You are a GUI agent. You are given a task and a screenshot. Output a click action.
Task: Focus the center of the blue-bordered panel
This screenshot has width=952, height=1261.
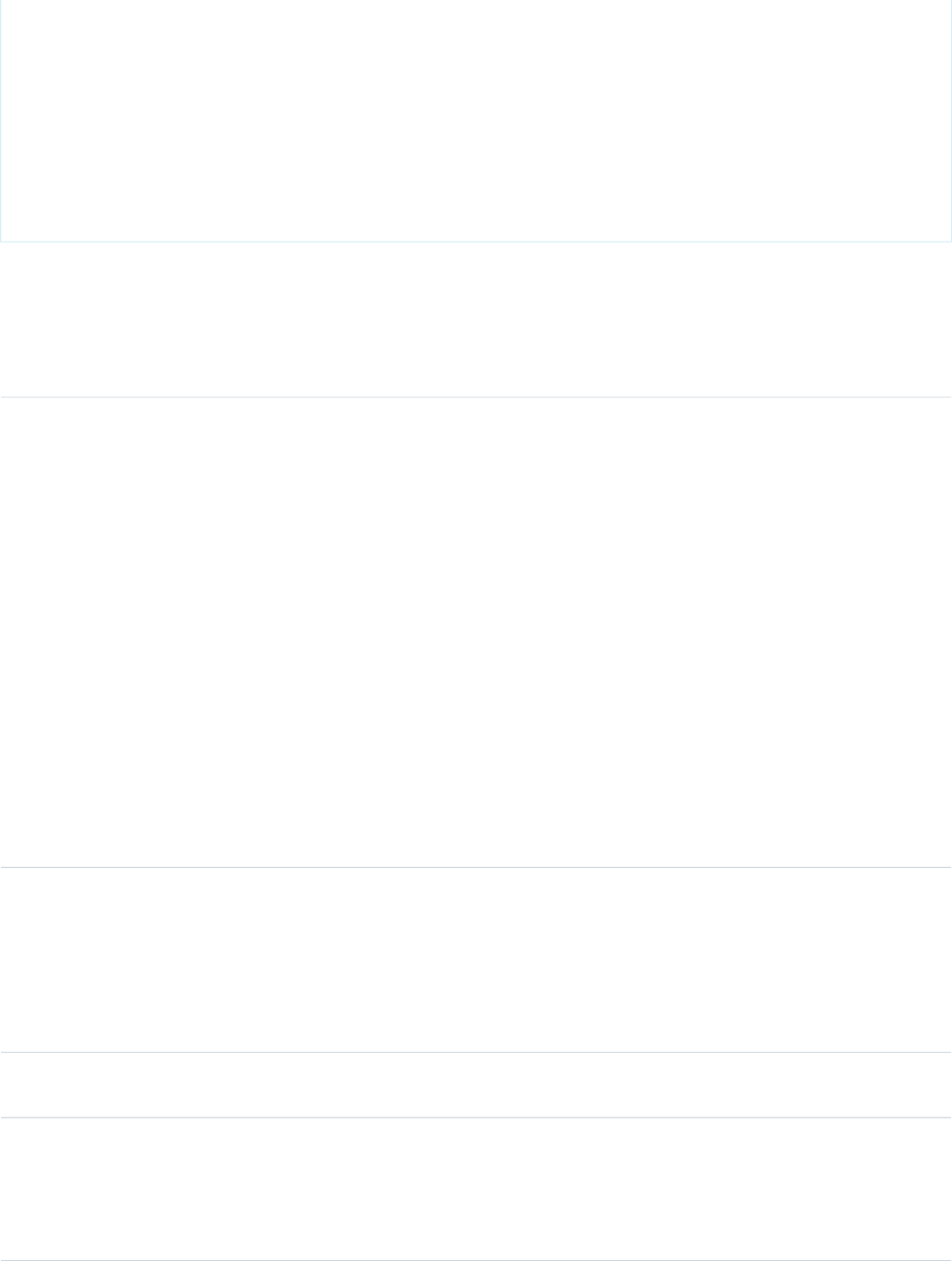tap(476, 120)
